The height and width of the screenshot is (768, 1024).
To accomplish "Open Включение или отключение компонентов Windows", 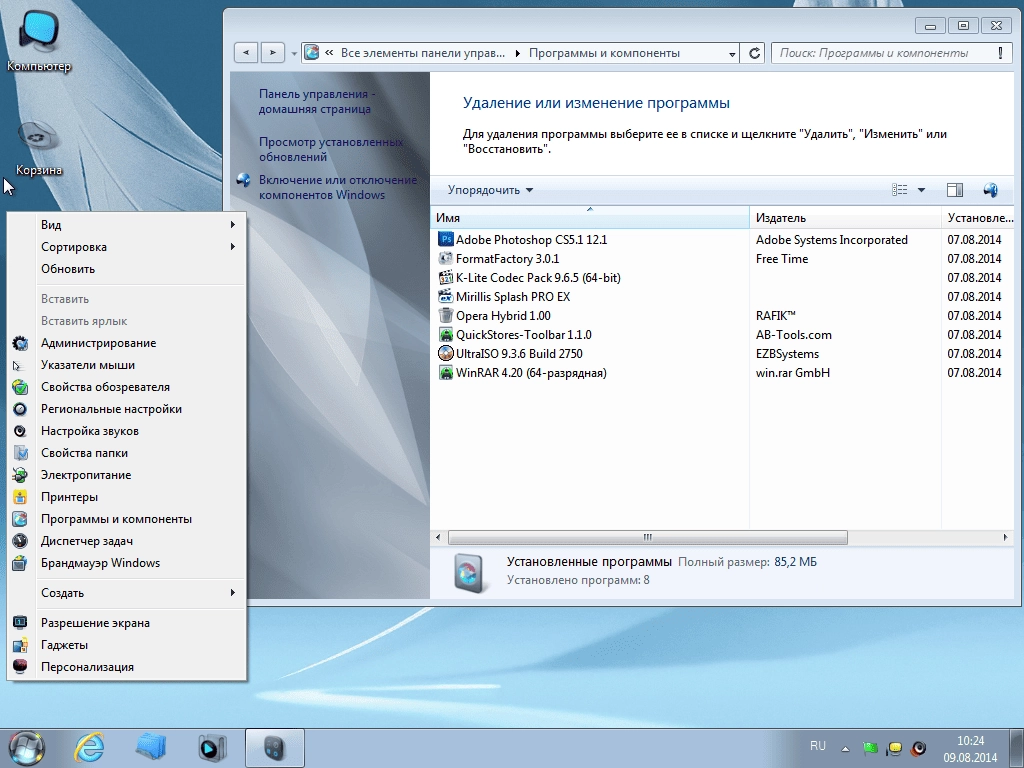I will point(338,187).
